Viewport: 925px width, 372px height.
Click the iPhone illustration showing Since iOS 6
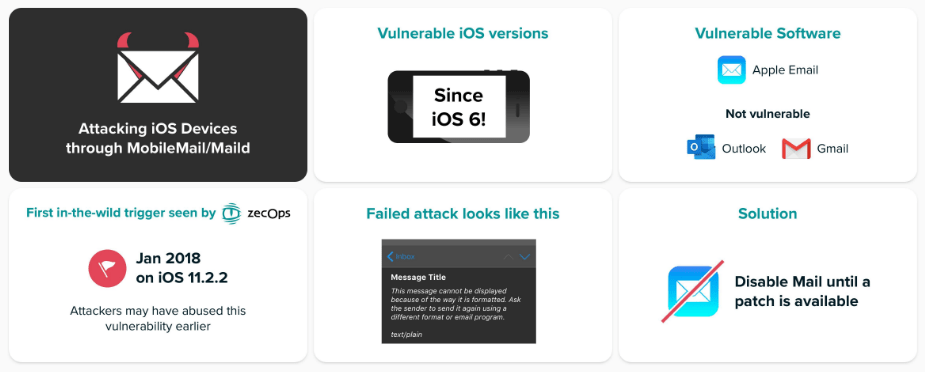tap(458, 107)
